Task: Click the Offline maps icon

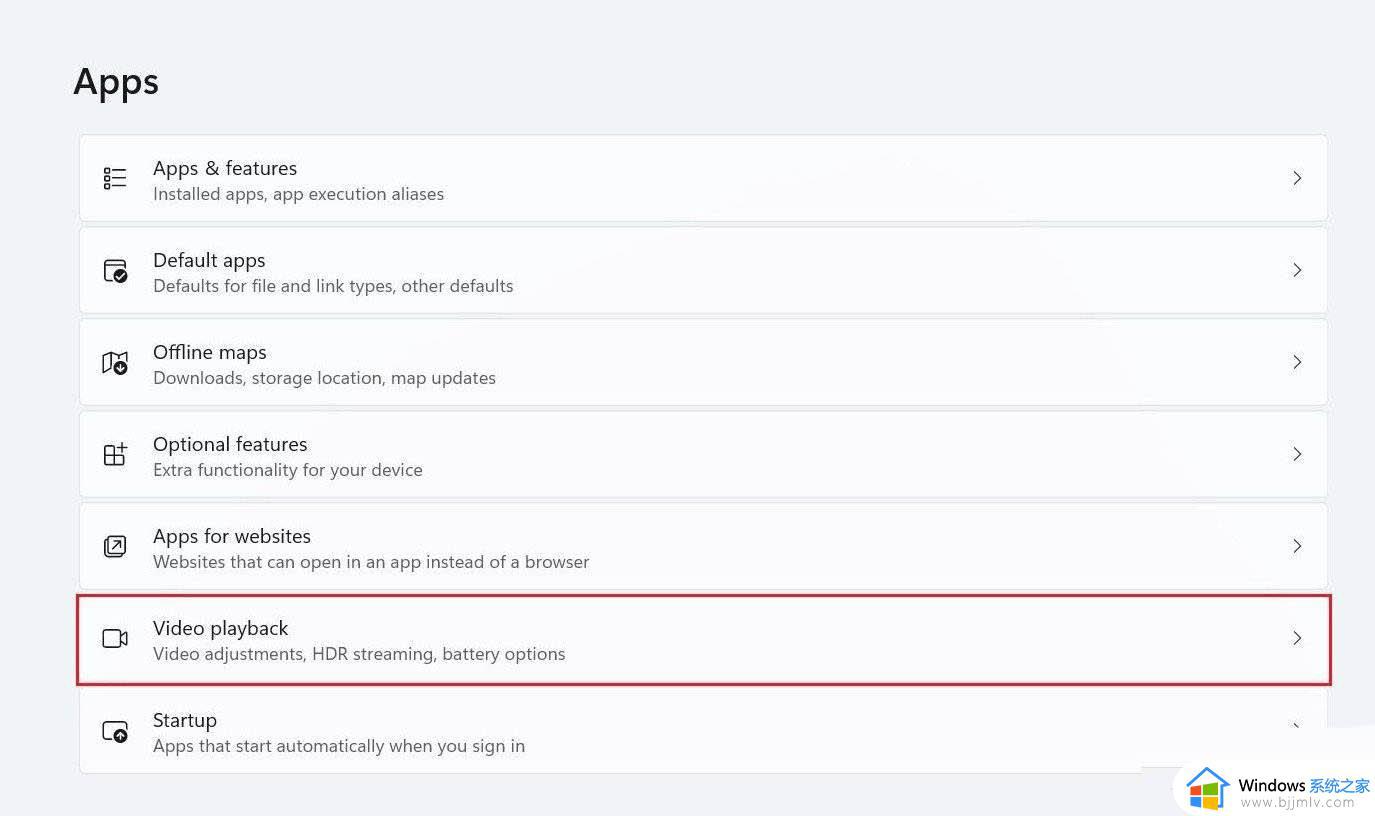Action: [115, 362]
